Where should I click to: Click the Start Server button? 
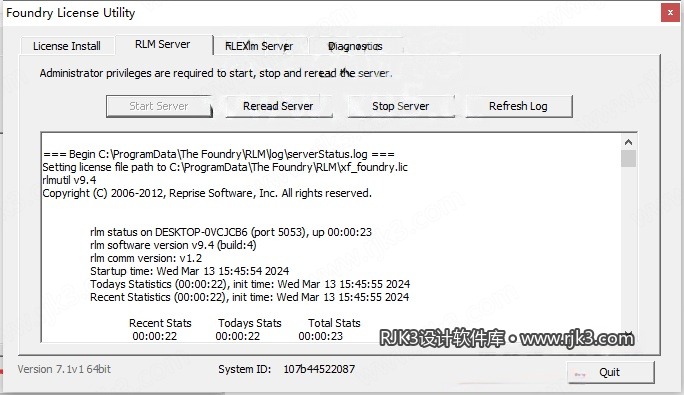tap(159, 106)
